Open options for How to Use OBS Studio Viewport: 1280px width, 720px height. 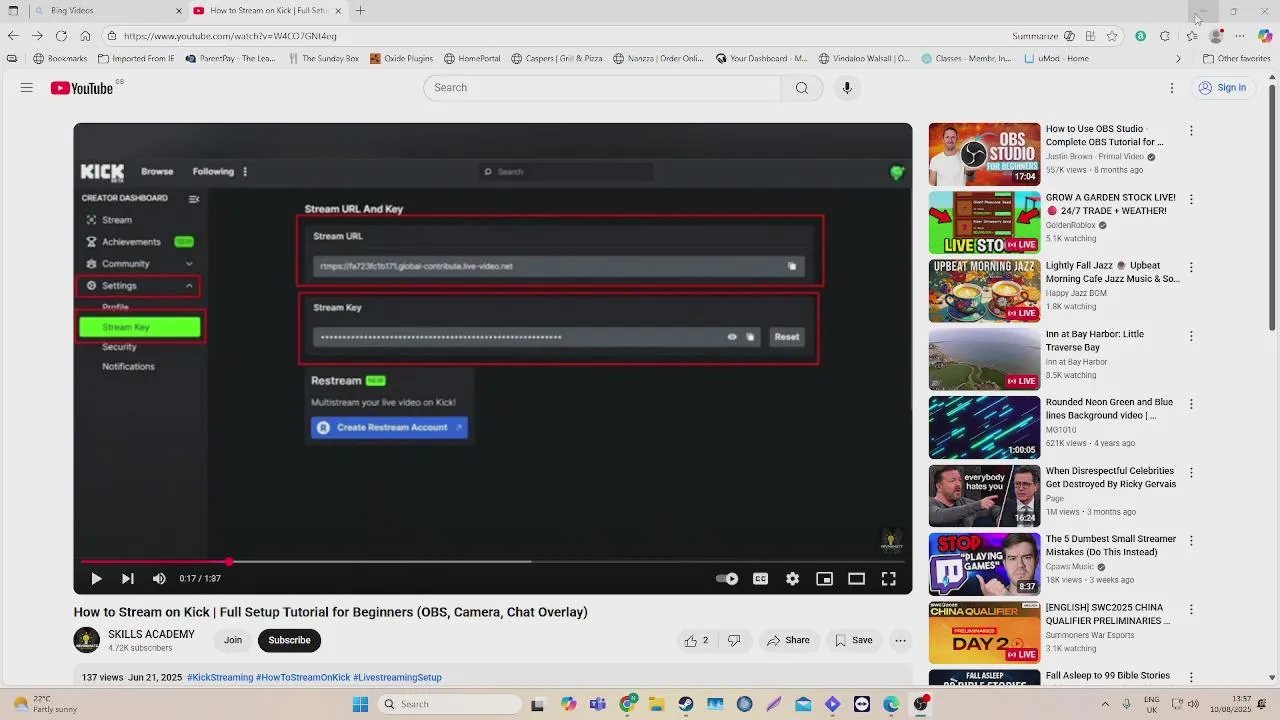tap(1191, 131)
